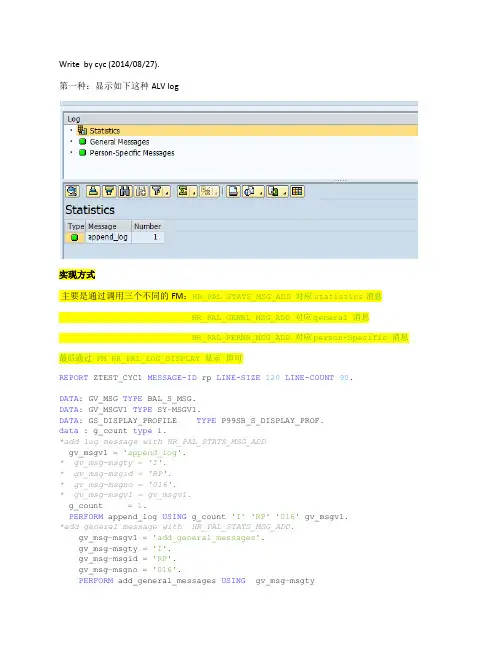Click the Views icon in ALV toolbar
Image resolution: width=502 pixels, height=649 pixels.
(x=249, y=191)
